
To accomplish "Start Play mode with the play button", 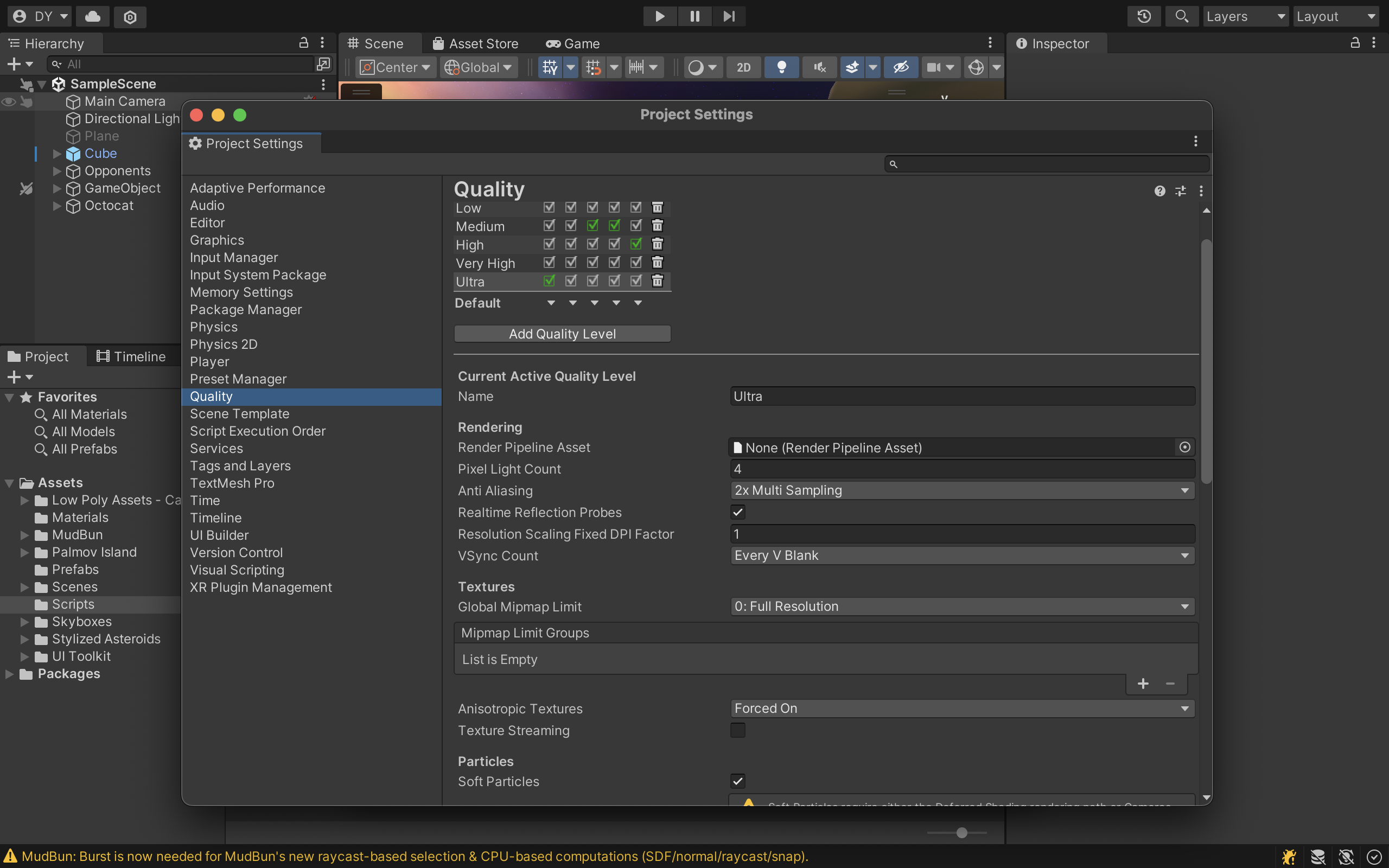I will point(659,16).
